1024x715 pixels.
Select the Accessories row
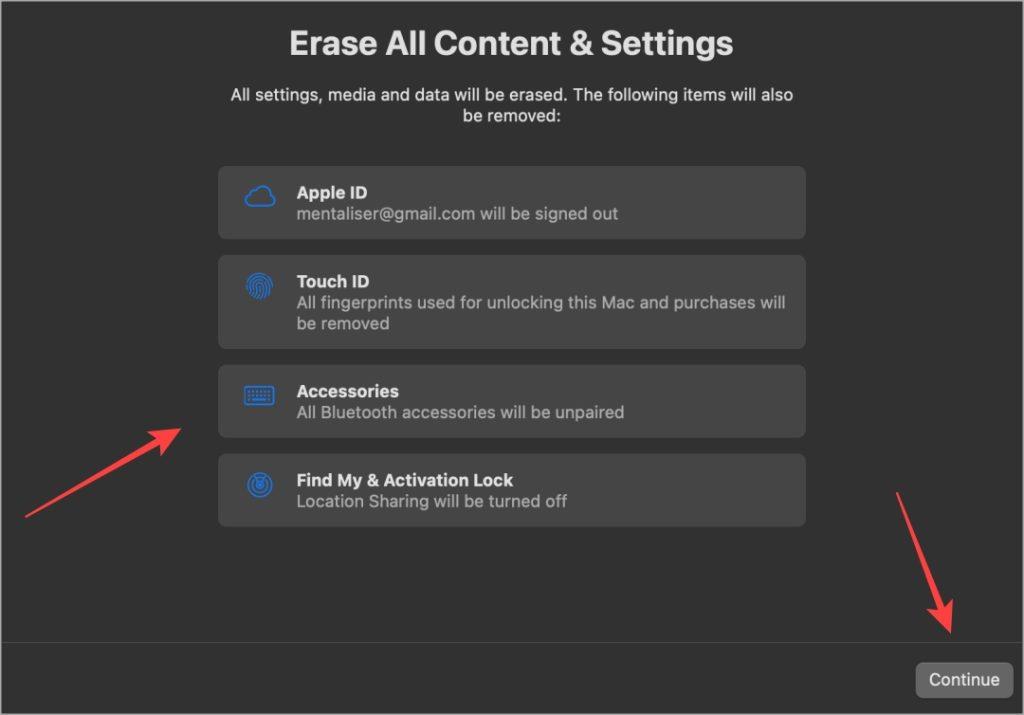pyautogui.click(x=511, y=401)
